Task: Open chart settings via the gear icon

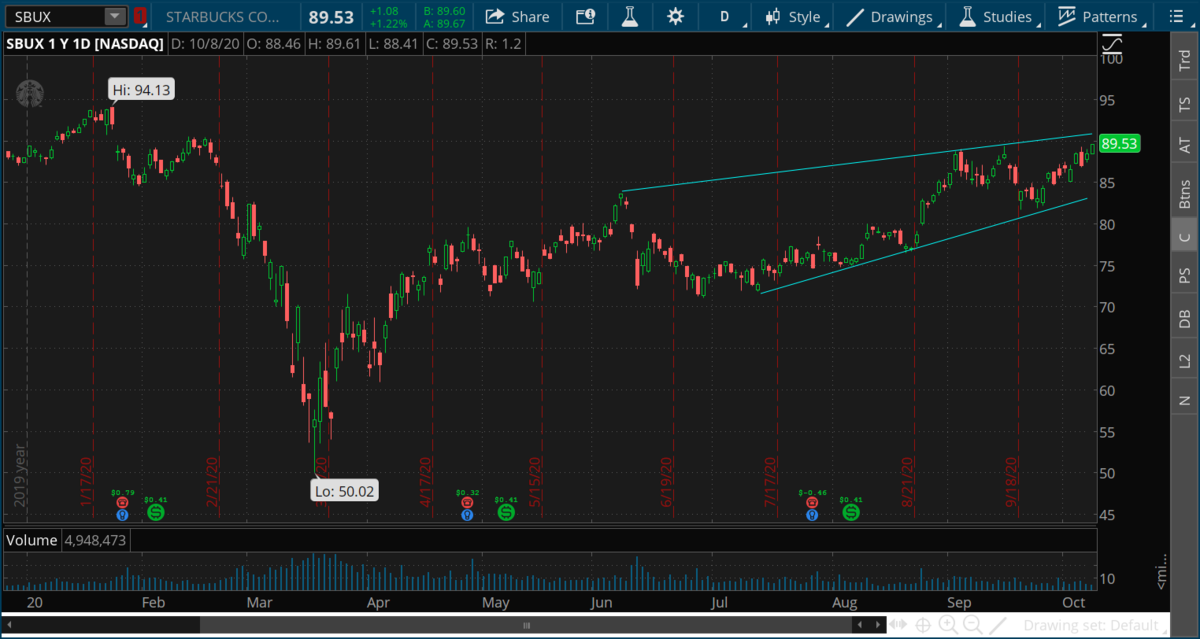Action: click(x=675, y=16)
